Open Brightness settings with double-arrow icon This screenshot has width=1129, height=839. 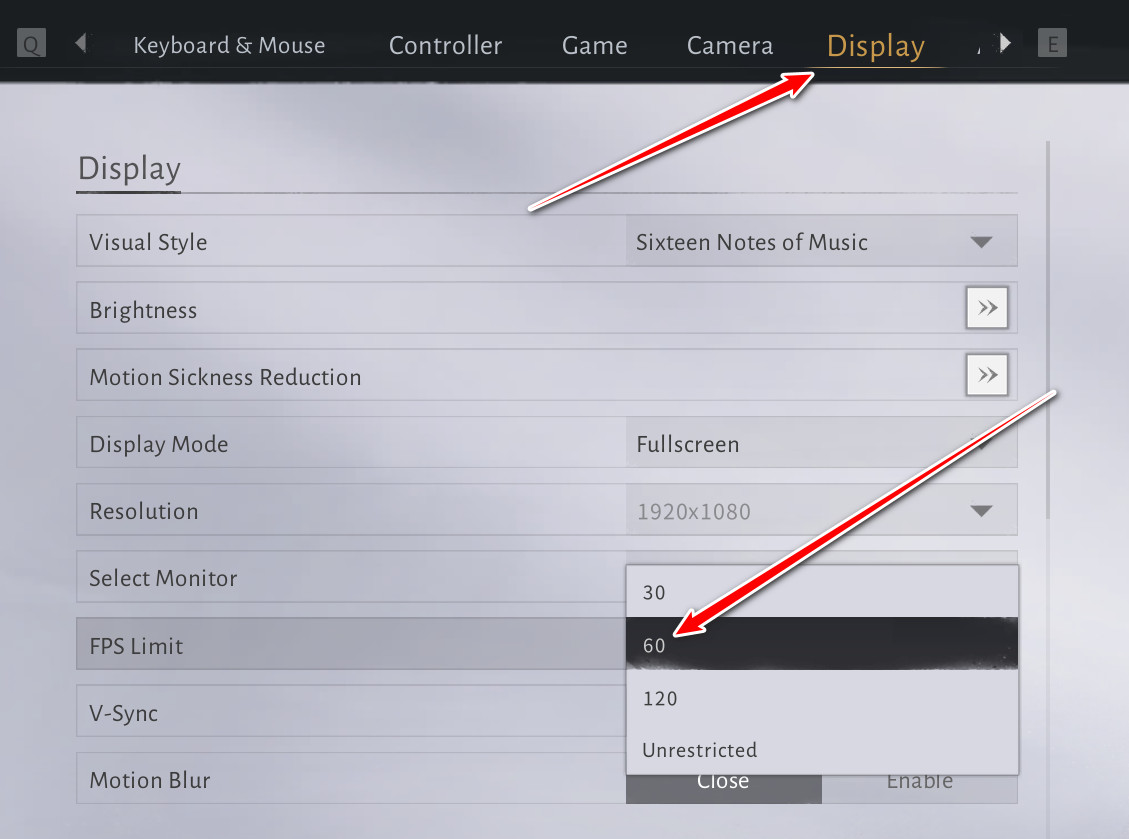pyautogui.click(x=987, y=309)
